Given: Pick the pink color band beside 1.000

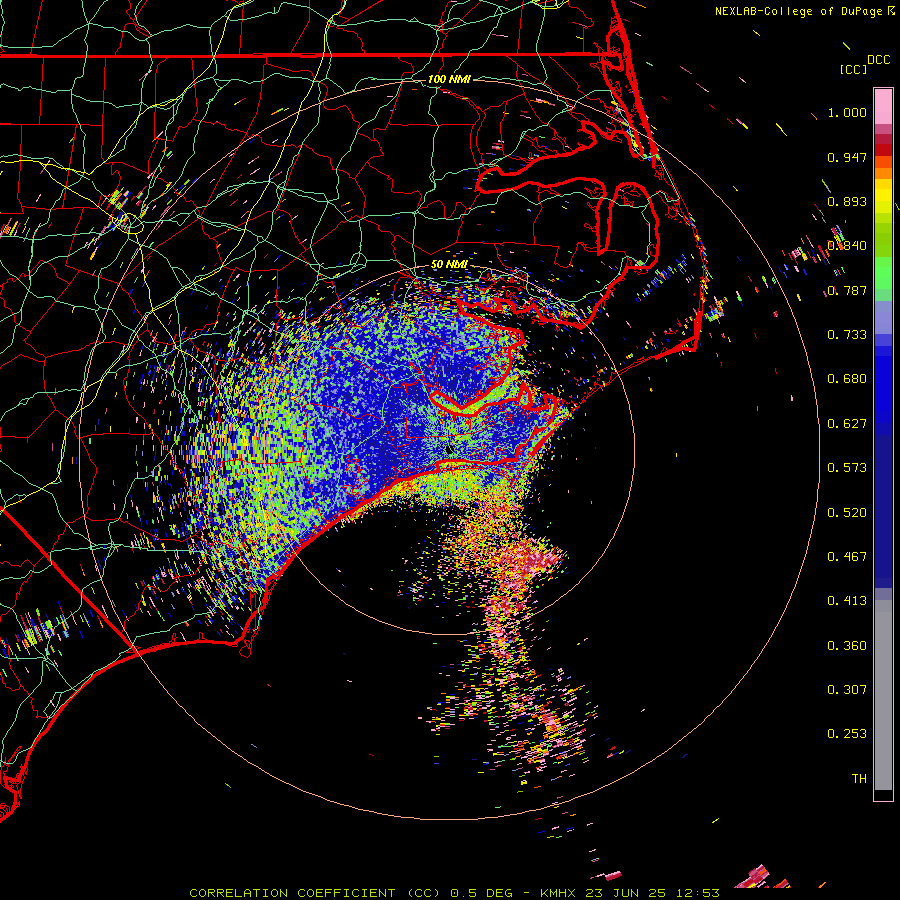Looking at the screenshot, I should coord(883,107).
